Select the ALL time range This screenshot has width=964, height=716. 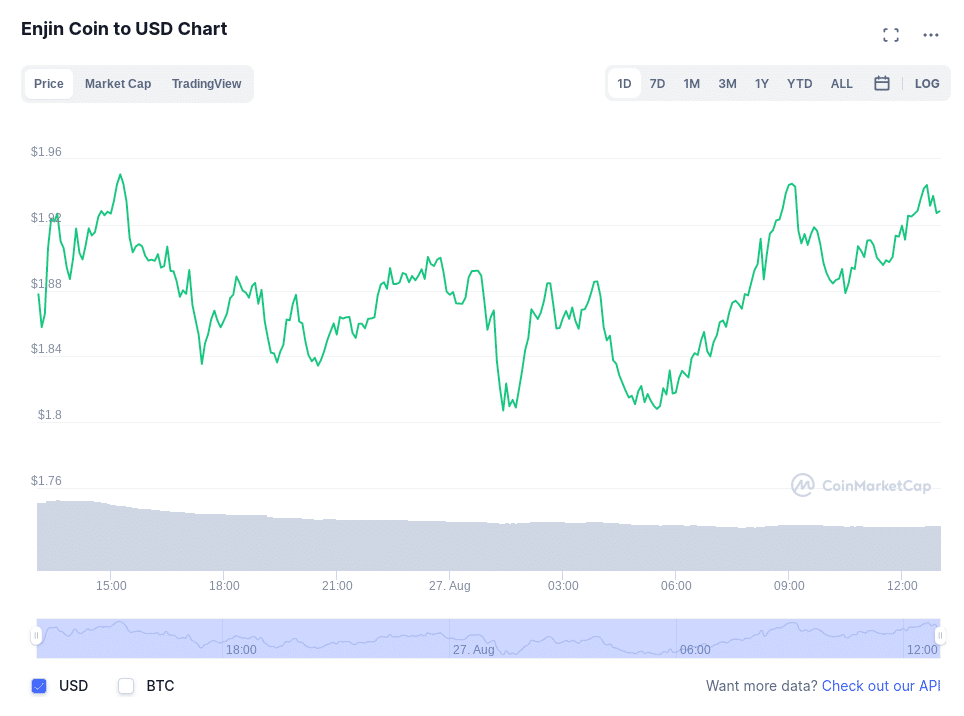(842, 84)
